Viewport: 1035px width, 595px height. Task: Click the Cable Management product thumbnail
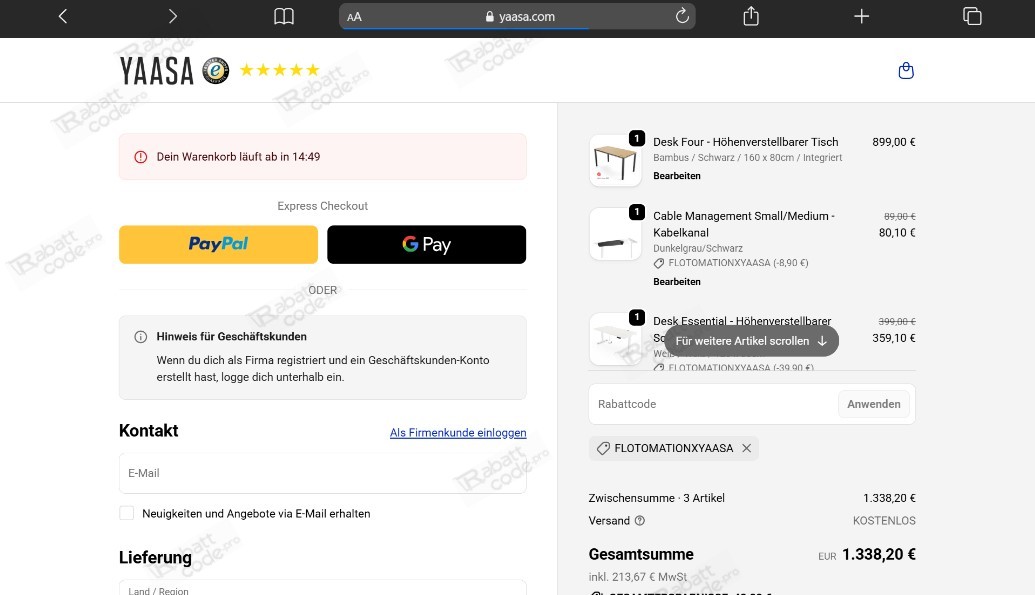(615, 234)
